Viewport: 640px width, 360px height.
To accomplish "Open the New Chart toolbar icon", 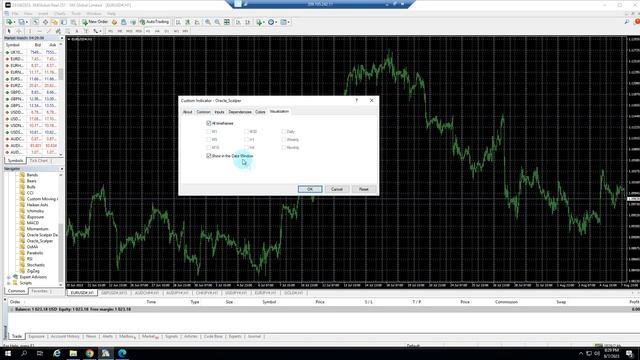I will click(9, 22).
